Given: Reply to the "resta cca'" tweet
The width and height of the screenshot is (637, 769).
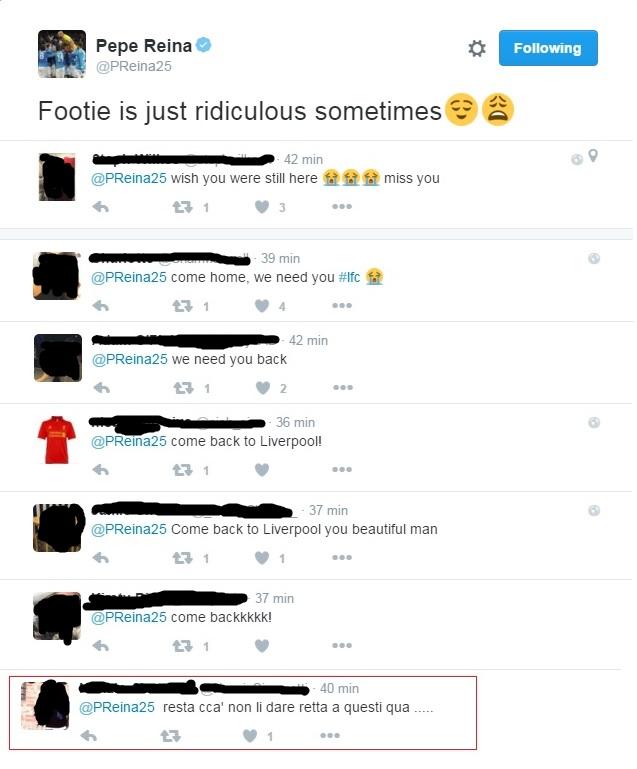Looking at the screenshot, I should 89,736.
